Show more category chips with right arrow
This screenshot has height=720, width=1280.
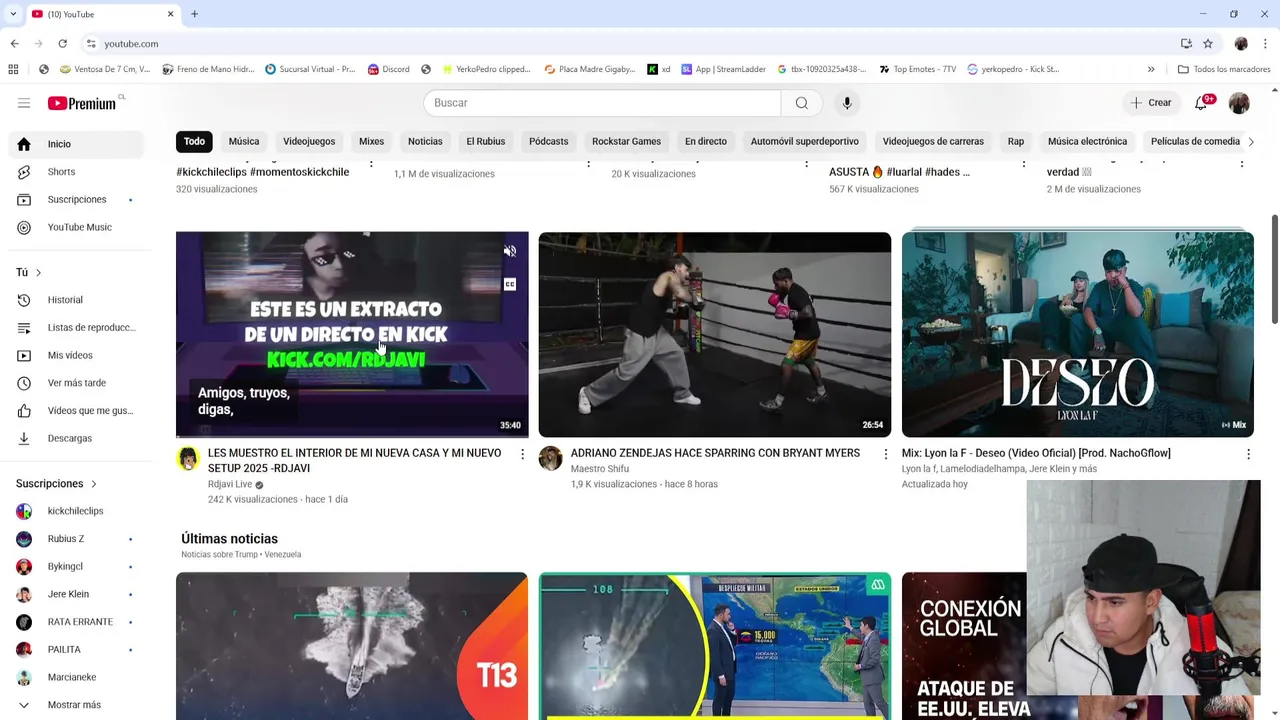(1250, 141)
